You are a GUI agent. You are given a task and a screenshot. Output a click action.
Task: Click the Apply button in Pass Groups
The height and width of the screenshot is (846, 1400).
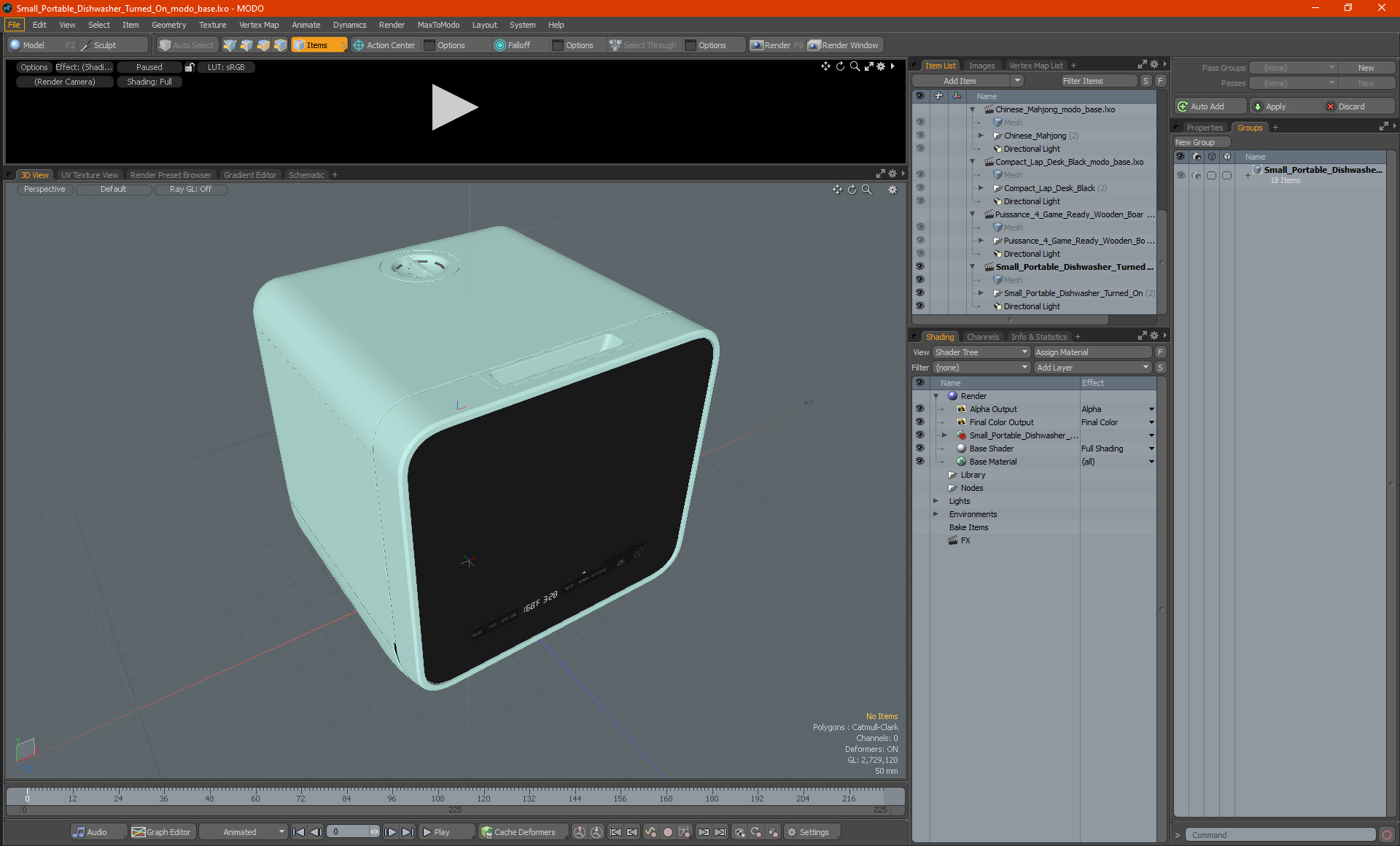[1285, 106]
